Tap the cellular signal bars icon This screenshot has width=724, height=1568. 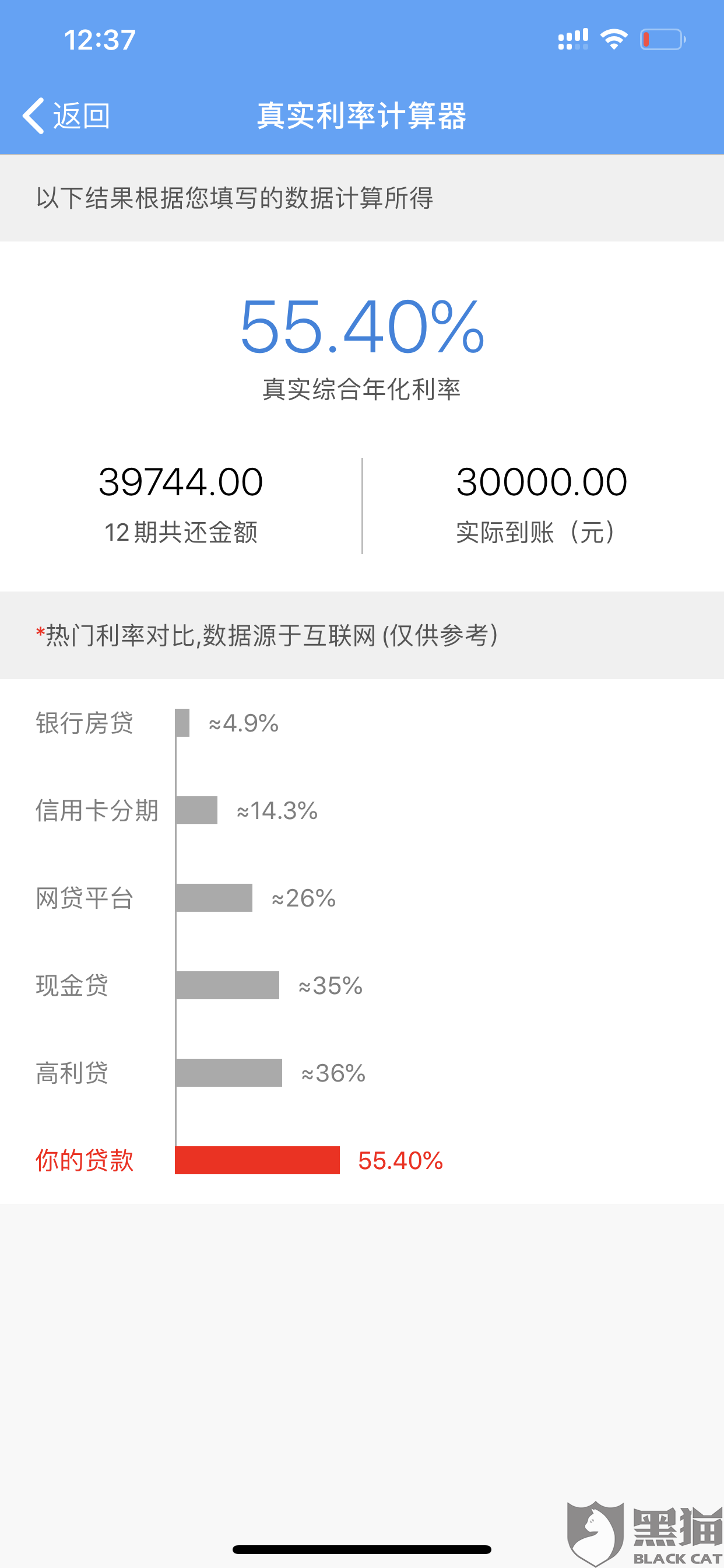pyautogui.click(x=573, y=40)
